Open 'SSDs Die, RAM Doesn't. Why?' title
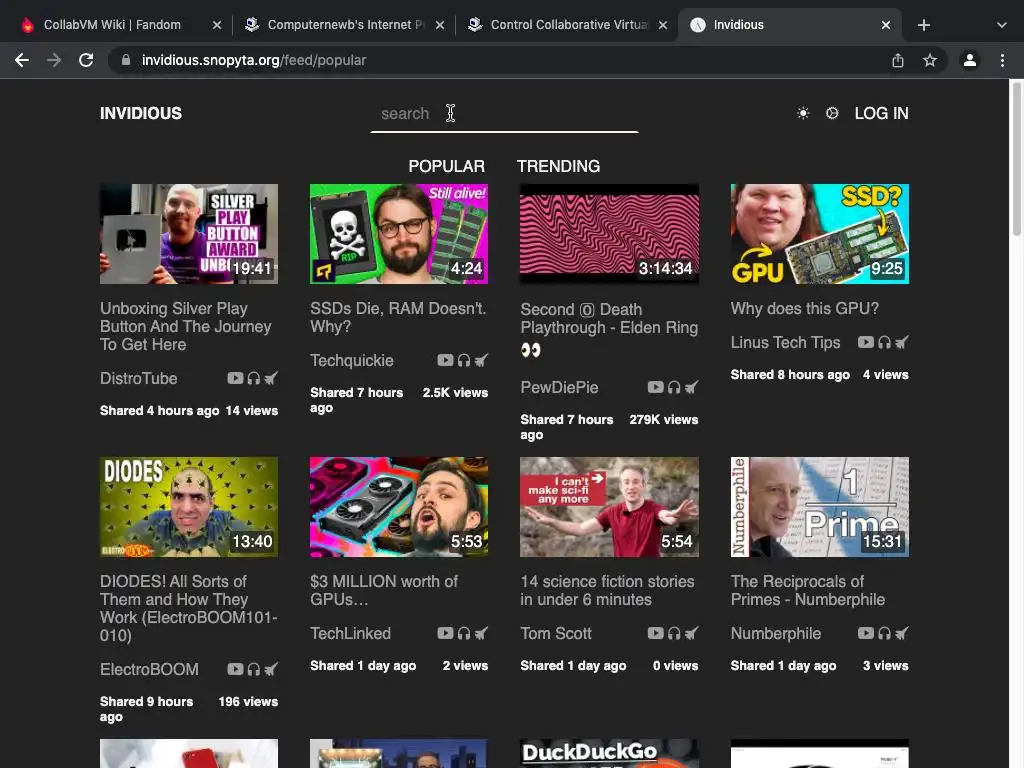This screenshot has width=1024, height=768. (398, 317)
